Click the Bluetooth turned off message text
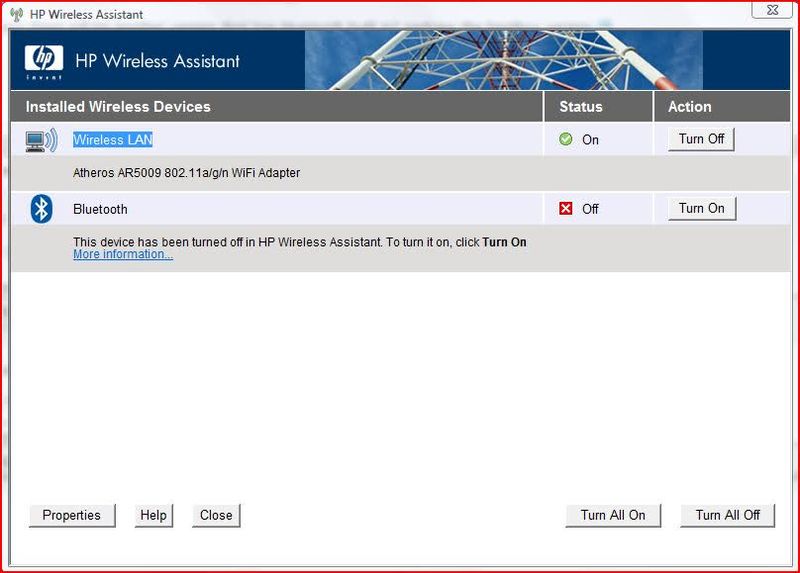 pos(299,242)
